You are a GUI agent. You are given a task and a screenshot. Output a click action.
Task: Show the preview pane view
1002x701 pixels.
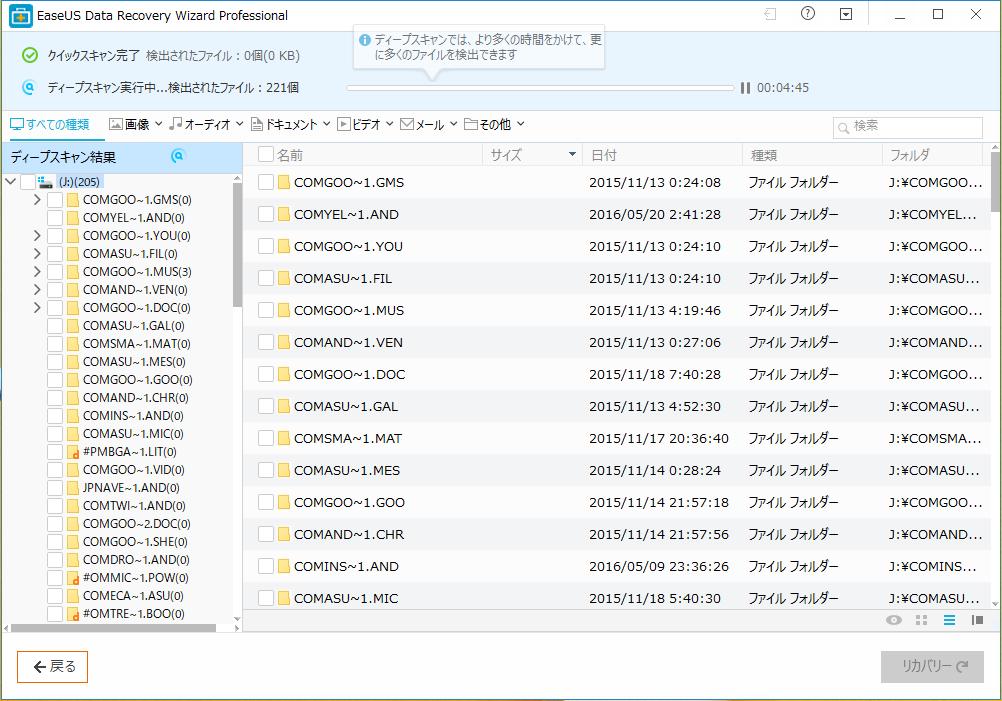pos(977,620)
